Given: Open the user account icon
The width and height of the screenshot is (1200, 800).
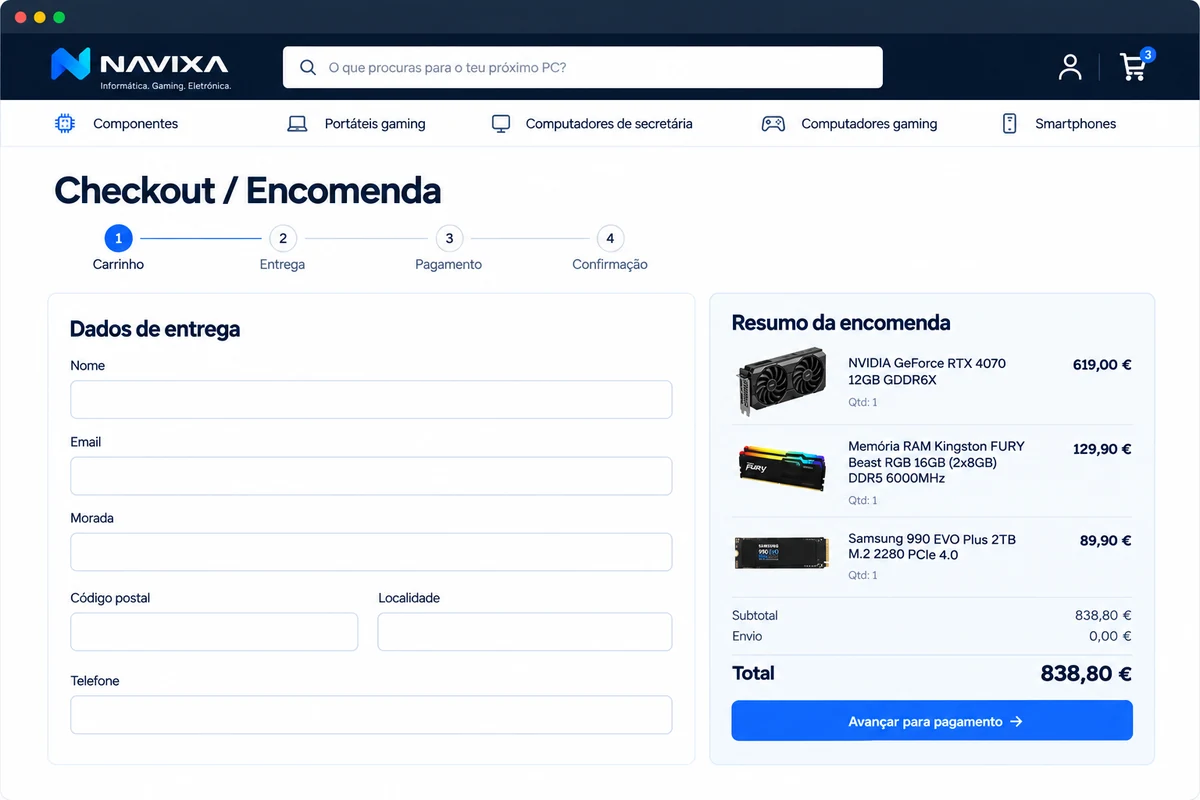Looking at the screenshot, I should coord(1070,67).
